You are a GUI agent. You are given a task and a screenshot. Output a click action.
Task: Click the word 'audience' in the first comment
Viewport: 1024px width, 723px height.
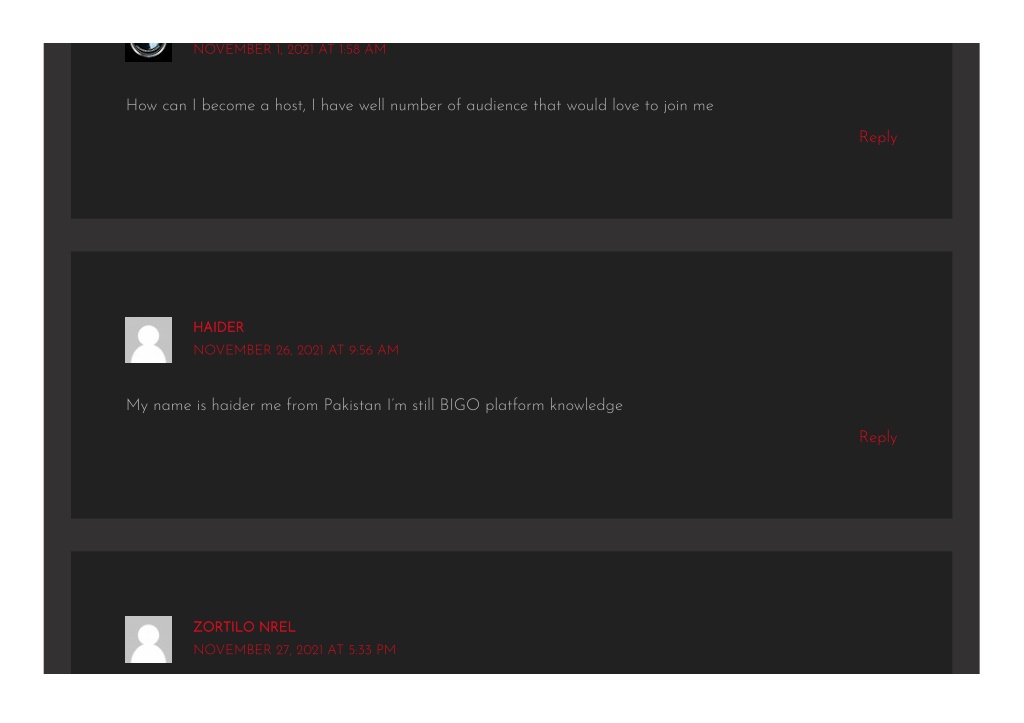tap(496, 106)
